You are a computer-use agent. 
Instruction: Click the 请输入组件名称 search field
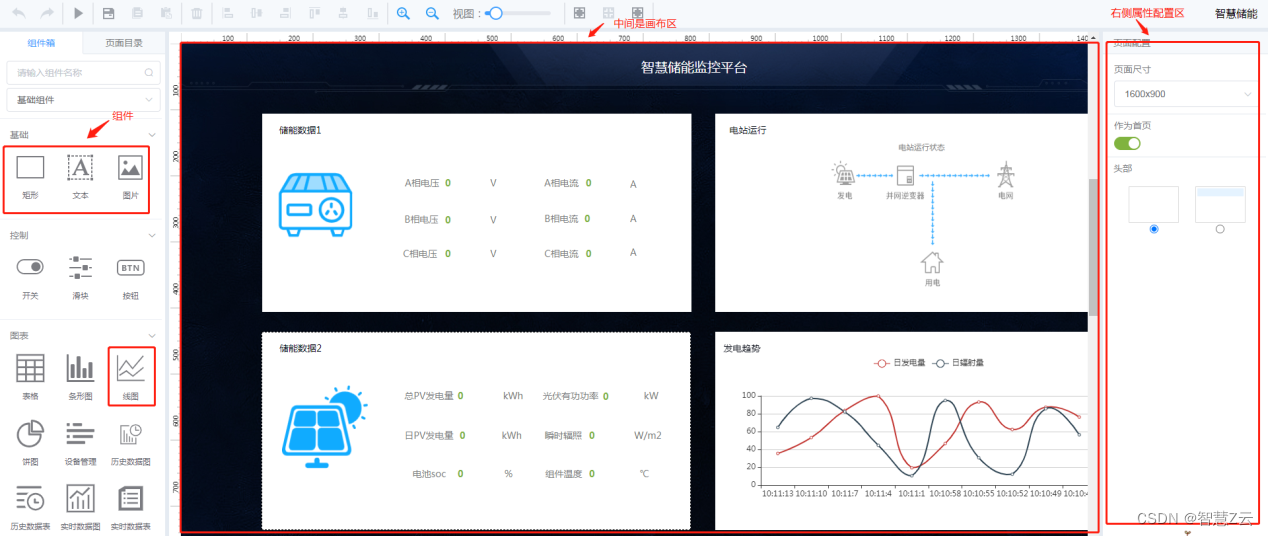tap(83, 72)
